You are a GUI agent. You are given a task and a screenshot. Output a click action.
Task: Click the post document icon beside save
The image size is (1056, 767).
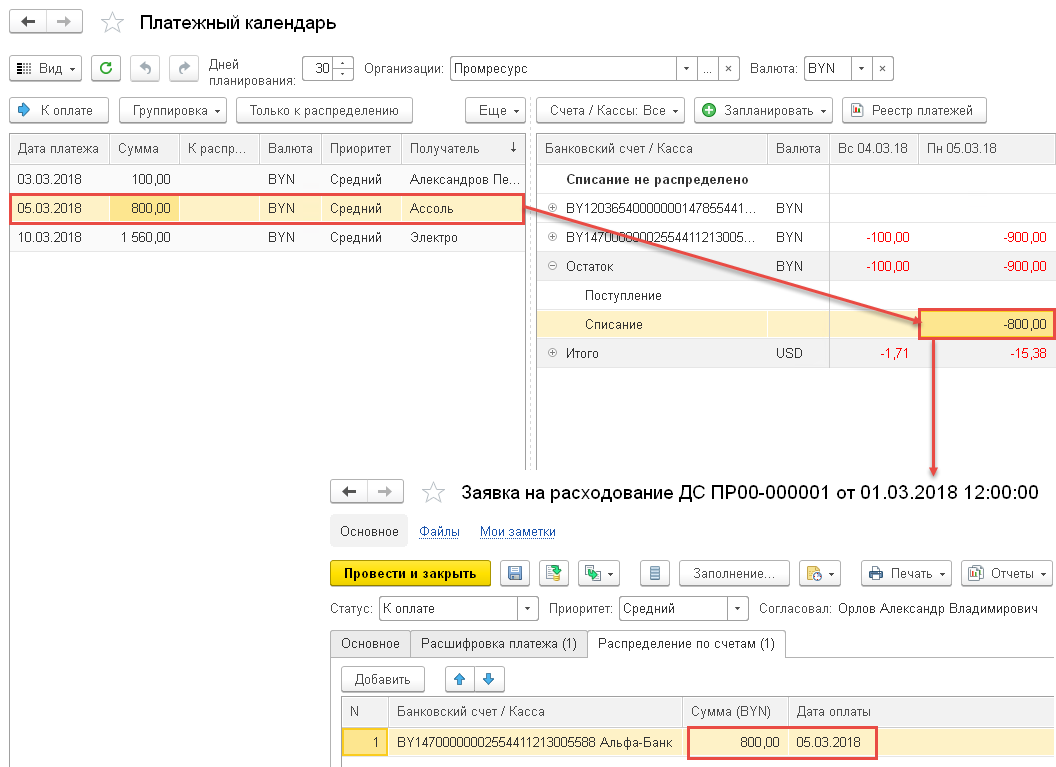tap(553, 573)
